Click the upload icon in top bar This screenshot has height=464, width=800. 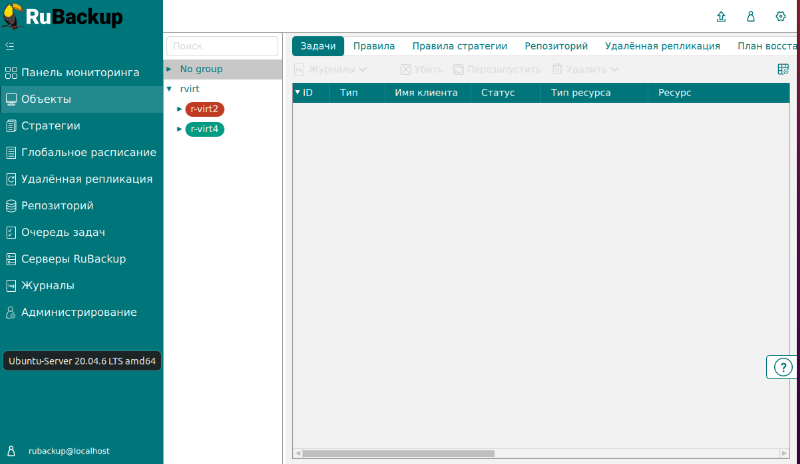[722, 17]
